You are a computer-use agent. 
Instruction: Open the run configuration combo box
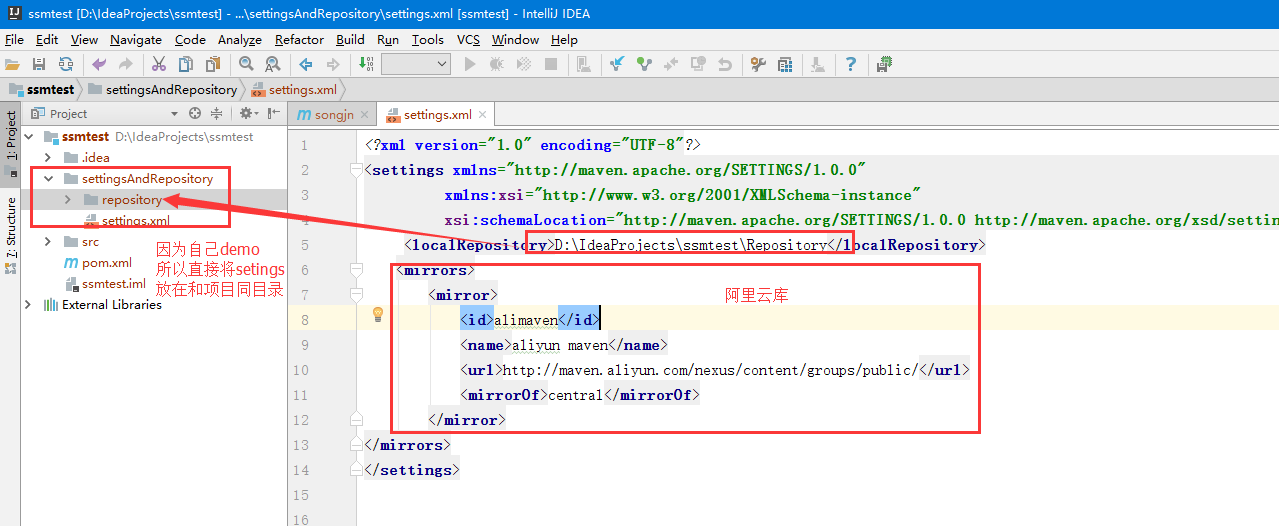(x=416, y=64)
